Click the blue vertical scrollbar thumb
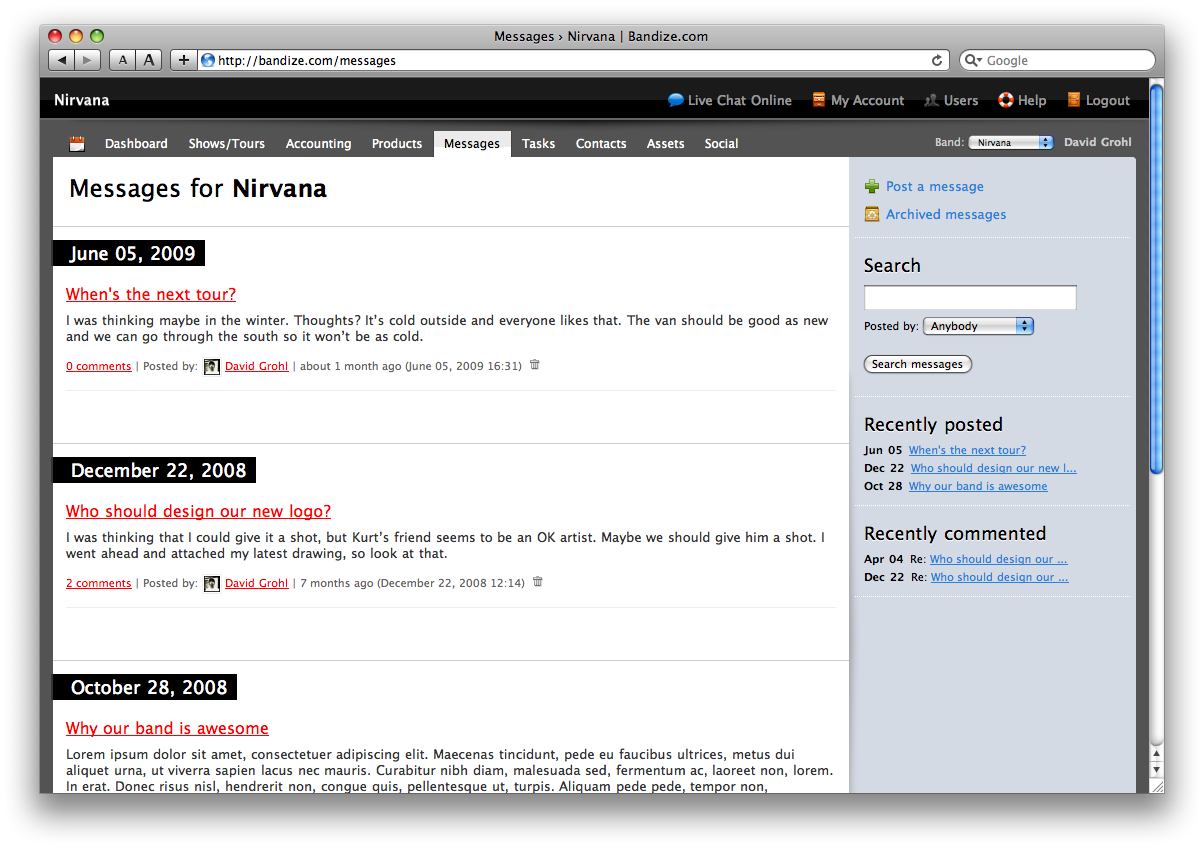Viewport: 1204px width, 848px height. pos(1156,278)
